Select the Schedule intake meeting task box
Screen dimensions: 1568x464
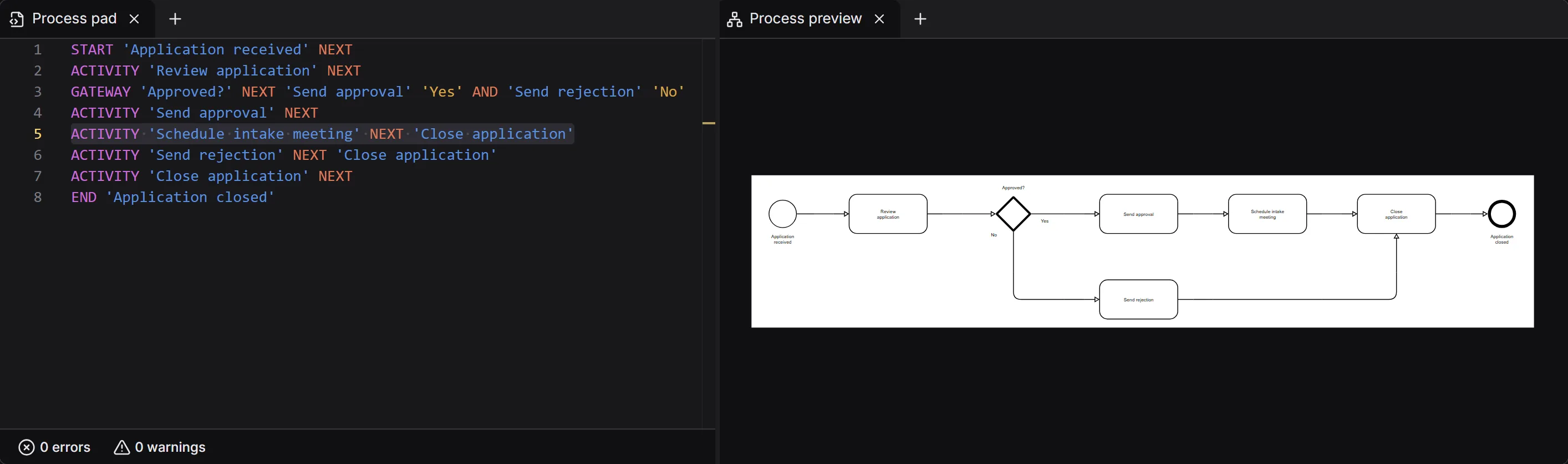1267,214
